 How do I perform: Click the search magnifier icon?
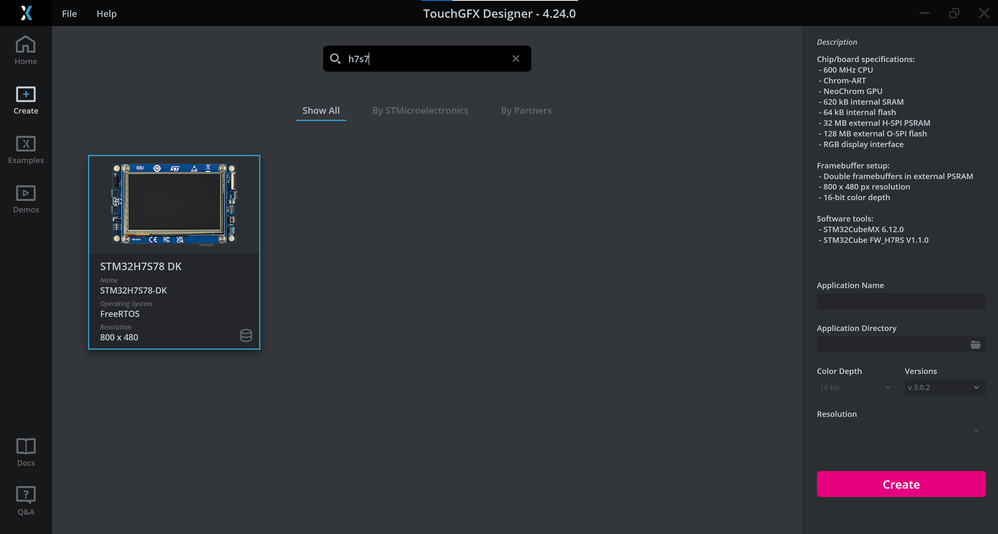point(335,59)
